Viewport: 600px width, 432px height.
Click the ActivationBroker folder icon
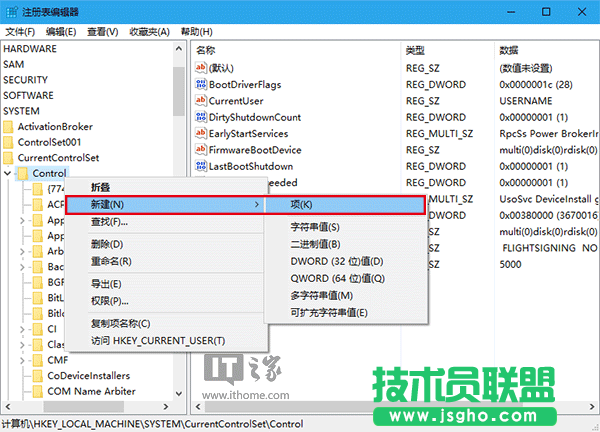click(8, 127)
